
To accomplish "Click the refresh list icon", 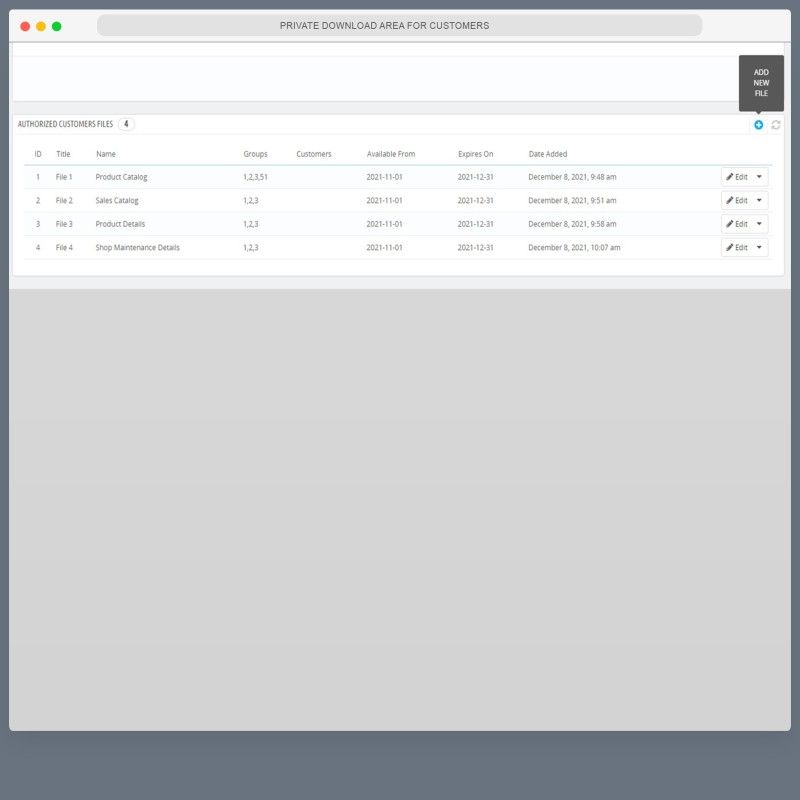I will click(776, 125).
